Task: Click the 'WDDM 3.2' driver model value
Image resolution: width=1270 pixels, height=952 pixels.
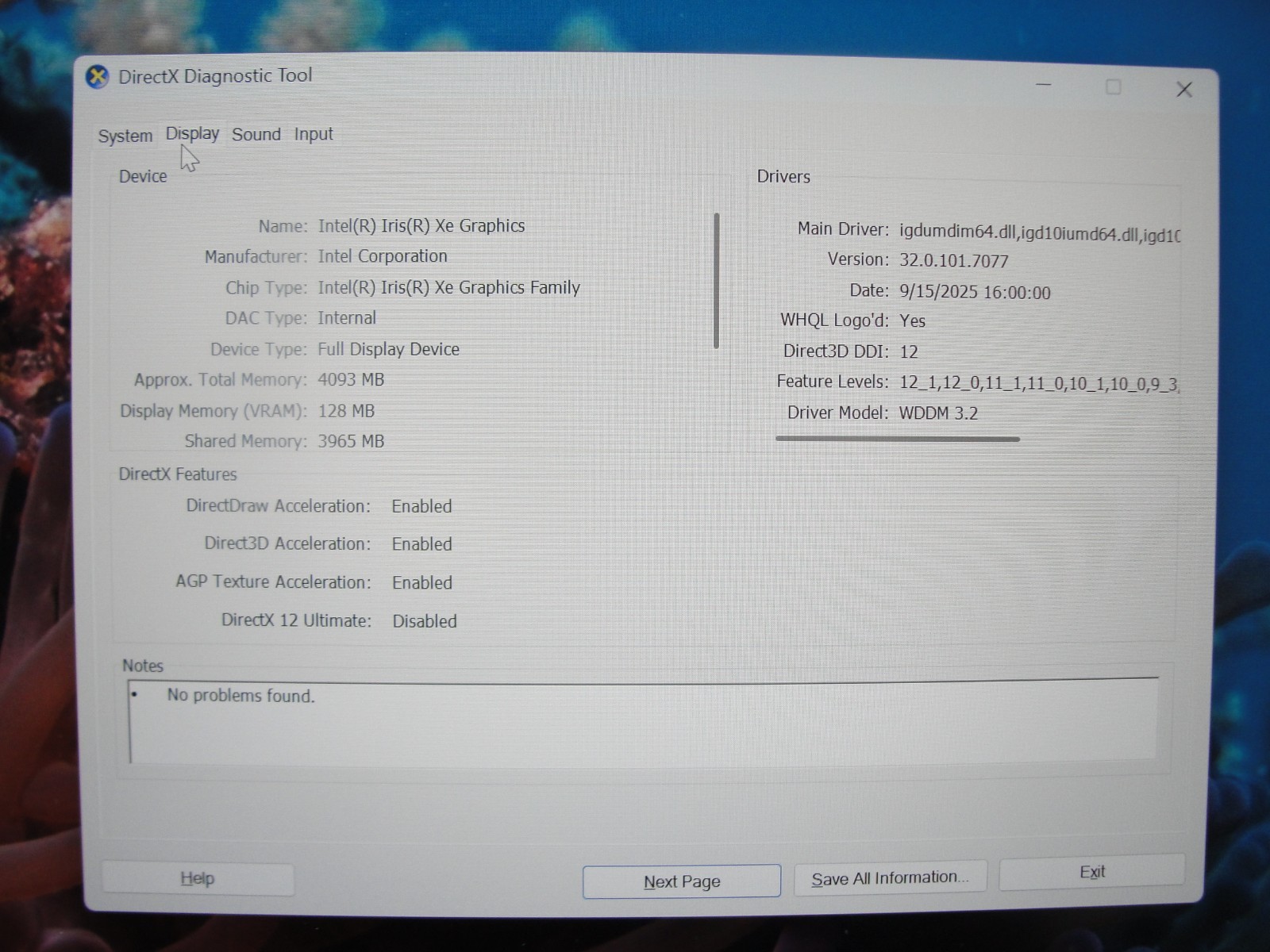Action: coord(938,413)
